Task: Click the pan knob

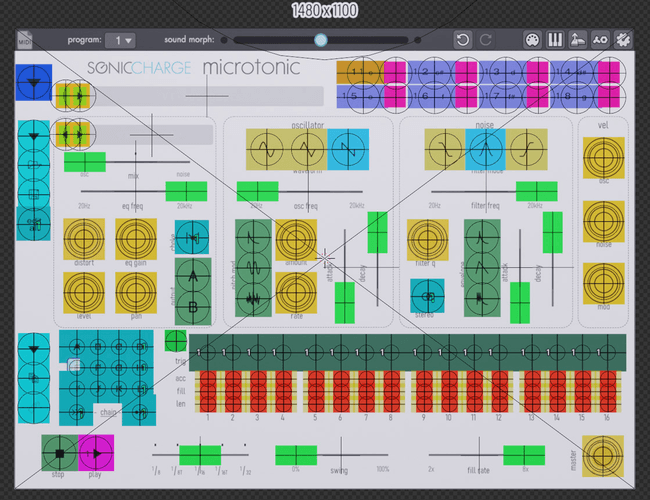Action: click(x=136, y=293)
